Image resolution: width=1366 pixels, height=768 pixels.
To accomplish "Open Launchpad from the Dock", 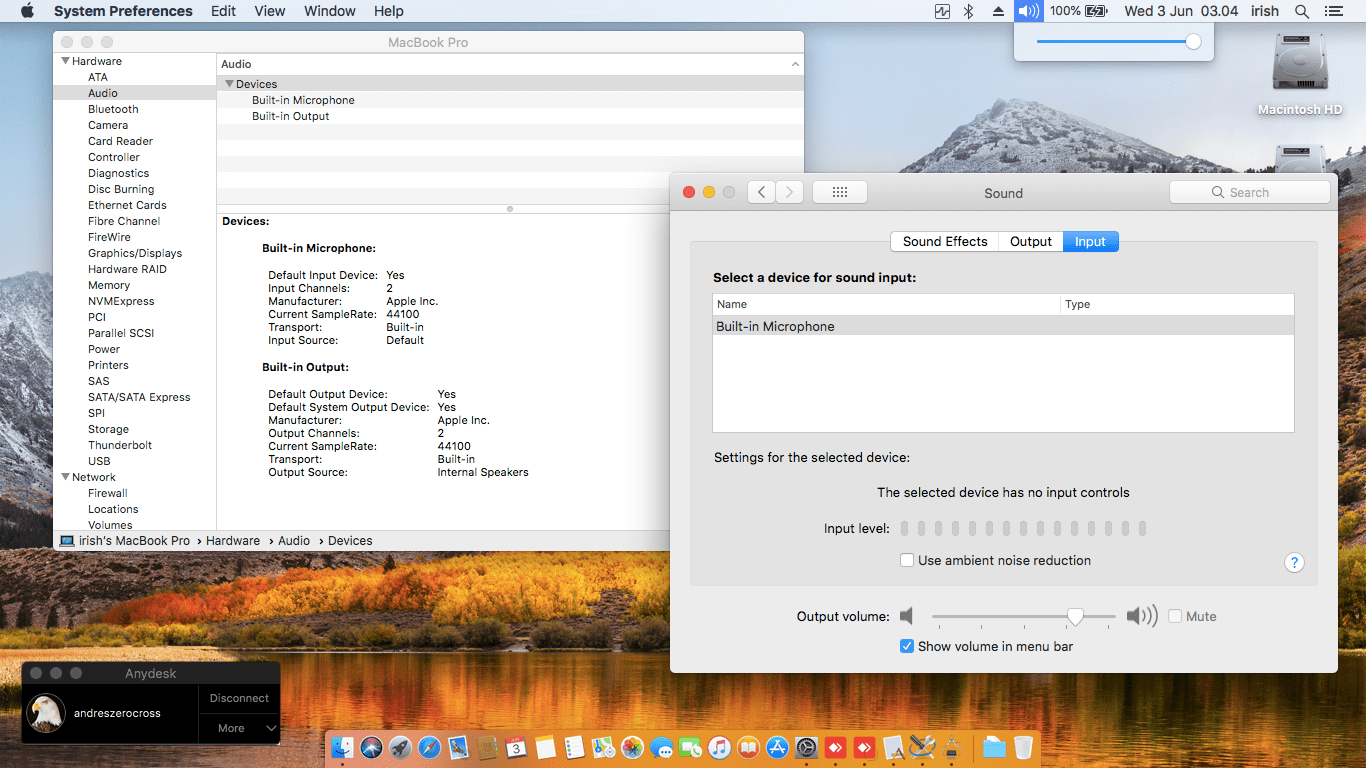I will pos(401,747).
